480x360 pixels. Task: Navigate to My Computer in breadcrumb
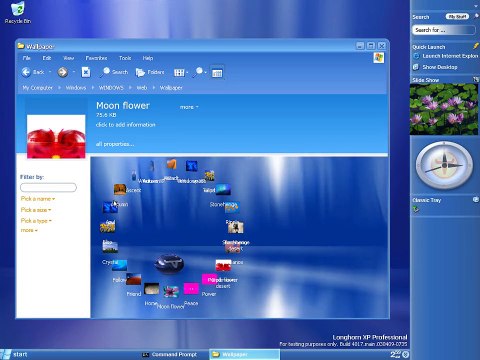tap(38, 88)
